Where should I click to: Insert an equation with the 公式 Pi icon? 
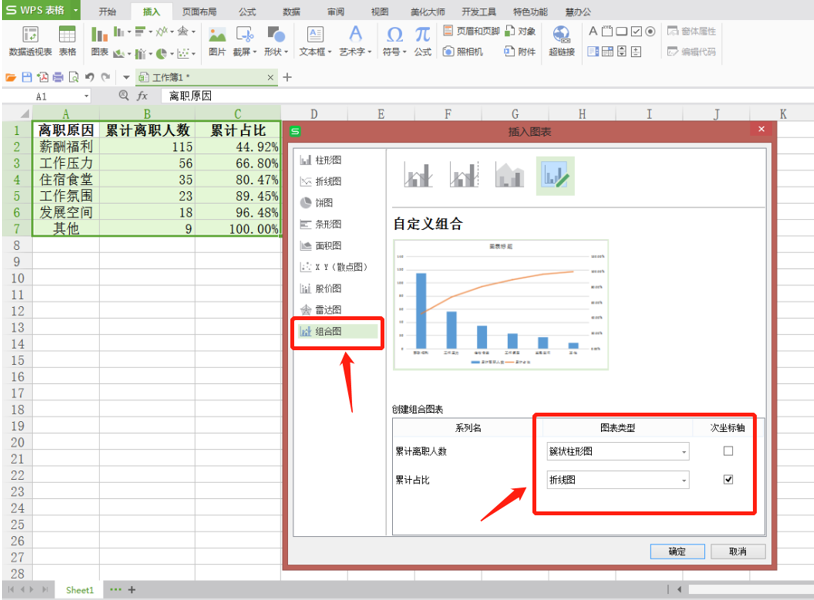pos(423,41)
